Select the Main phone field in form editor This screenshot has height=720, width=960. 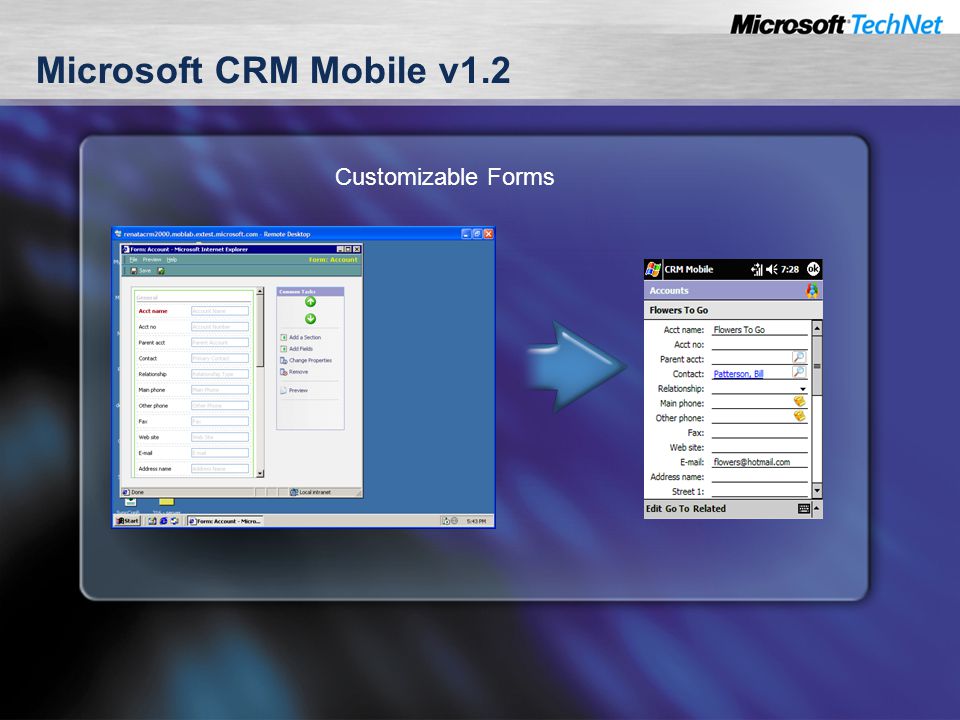[x=220, y=390]
